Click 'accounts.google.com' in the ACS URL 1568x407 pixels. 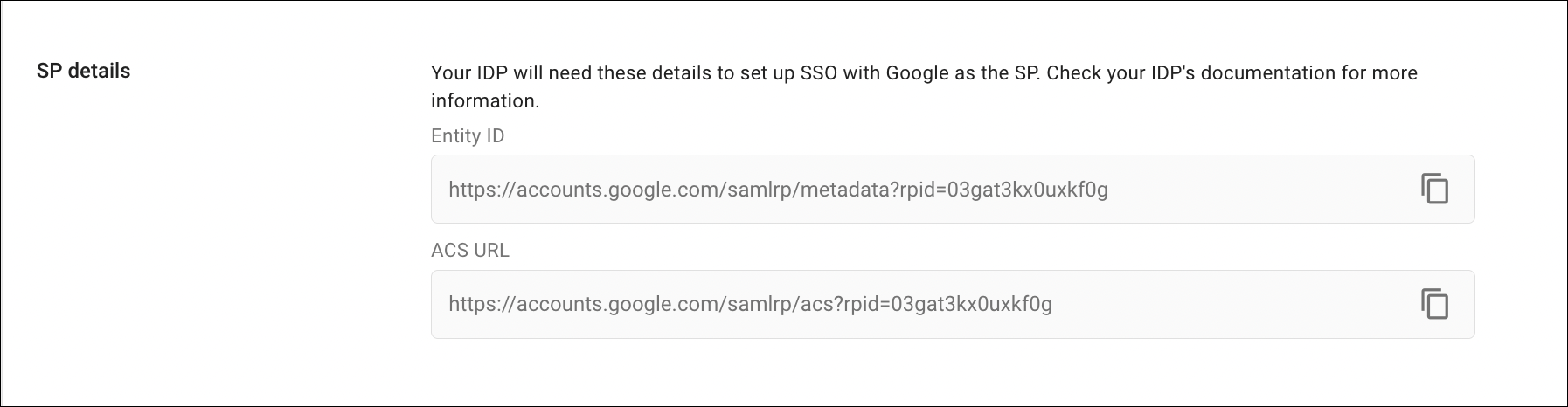point(618,305)
